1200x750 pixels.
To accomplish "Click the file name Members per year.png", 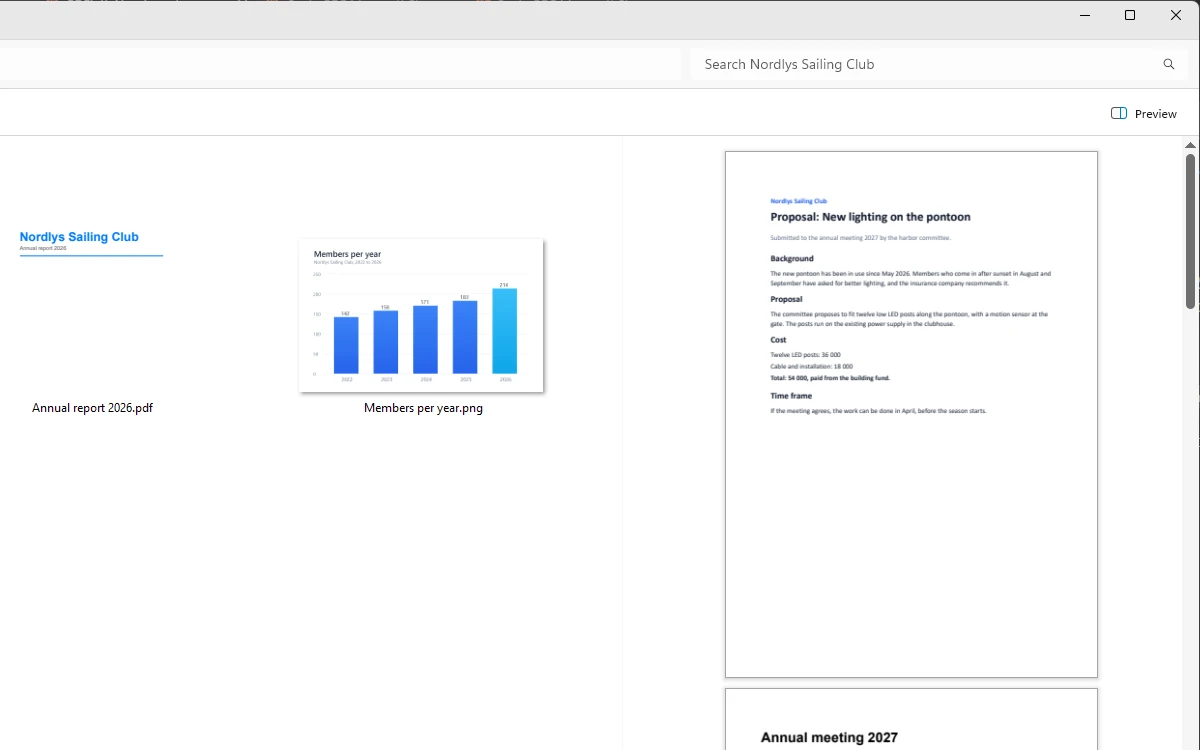I will pyautogui.click(x=423, y=408).
